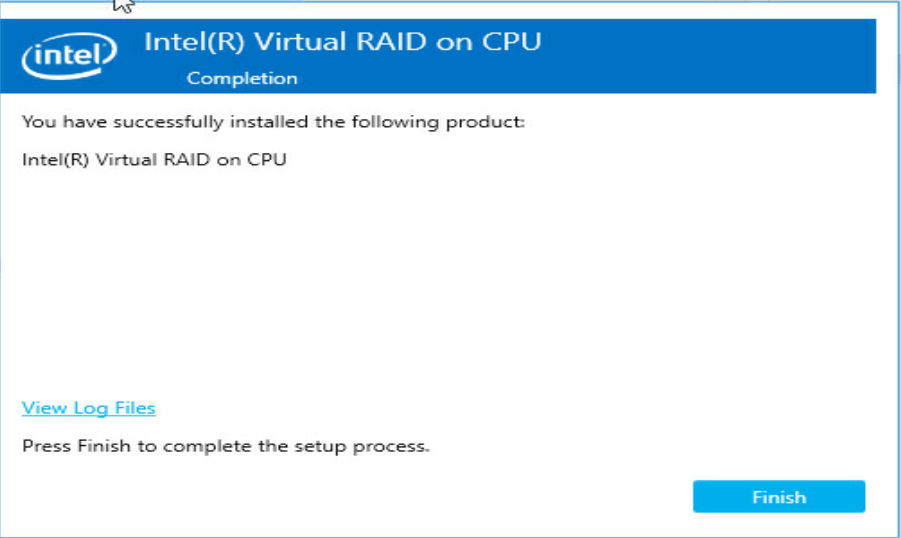Screen dimensions: 901x538
Task: Click the header title Intel(R) Virtual RAID on CPU
Action: tap(342, 42)
